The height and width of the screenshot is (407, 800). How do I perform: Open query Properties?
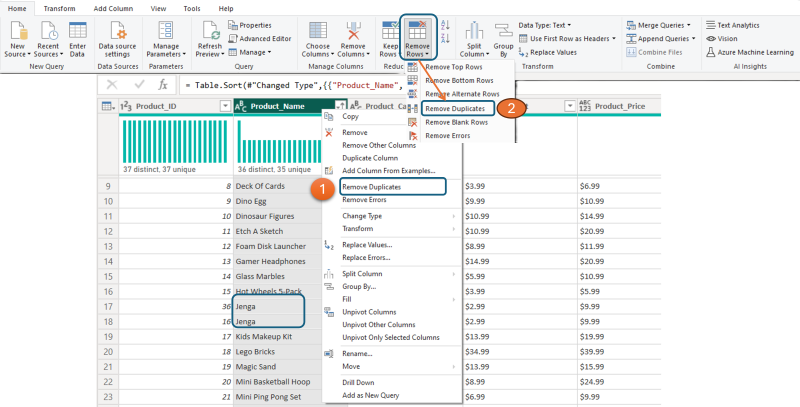(x=250, y=25)
